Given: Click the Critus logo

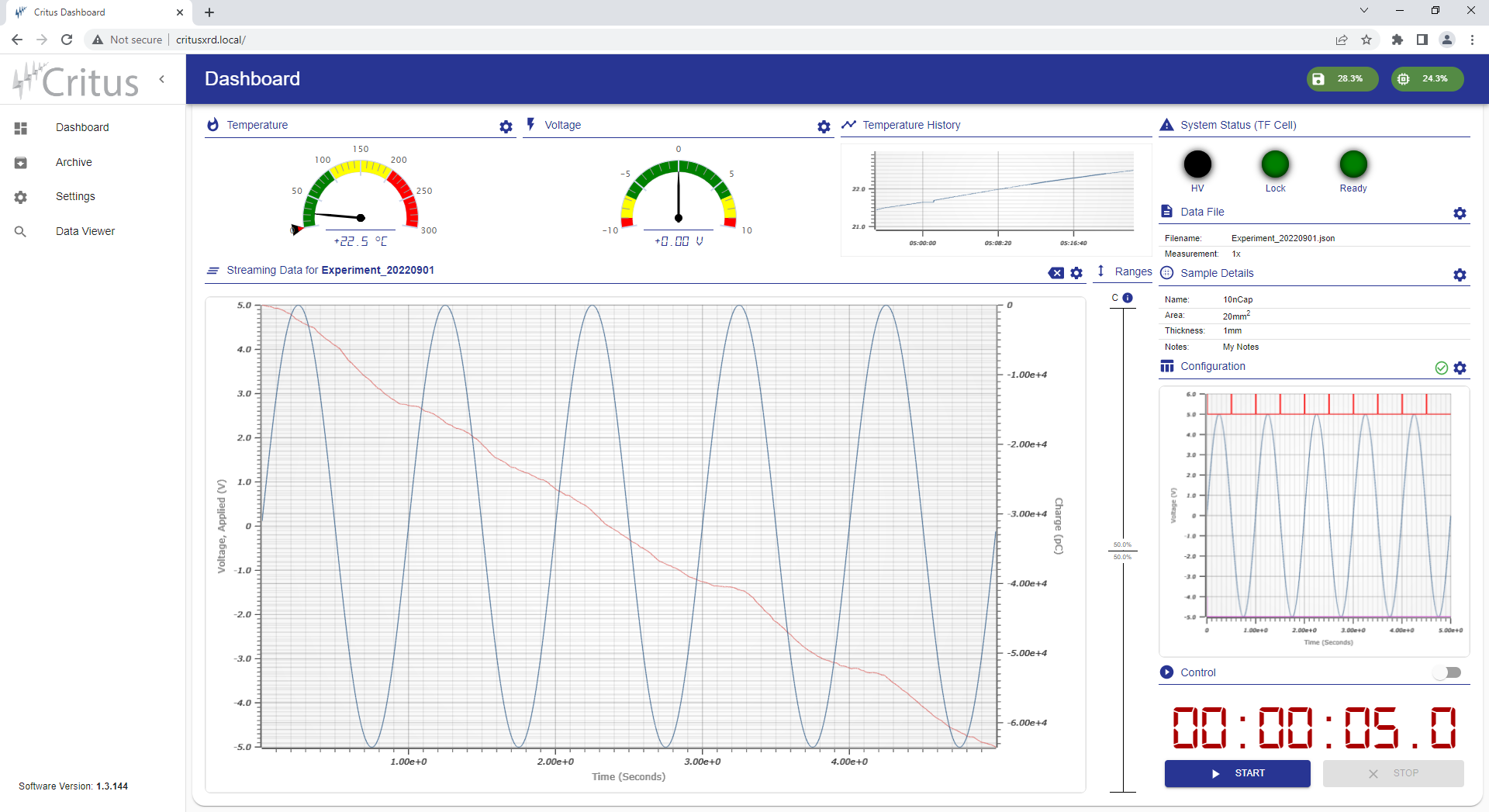Looking at the screenshot, I should 76,81.
